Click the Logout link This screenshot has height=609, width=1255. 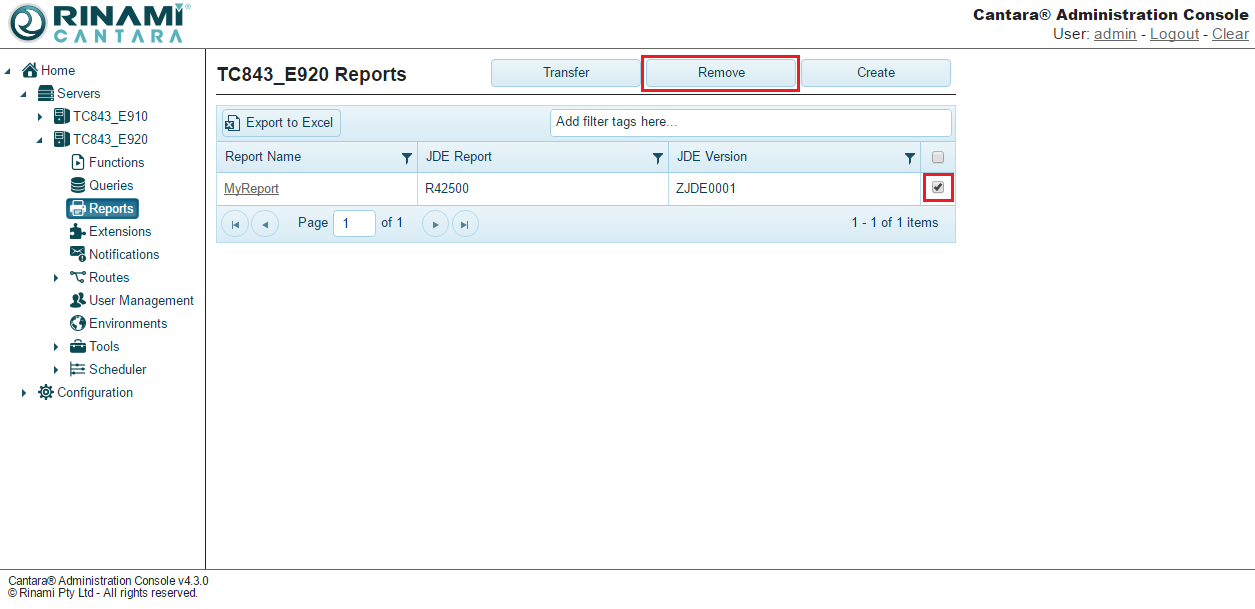(1174, 34)
